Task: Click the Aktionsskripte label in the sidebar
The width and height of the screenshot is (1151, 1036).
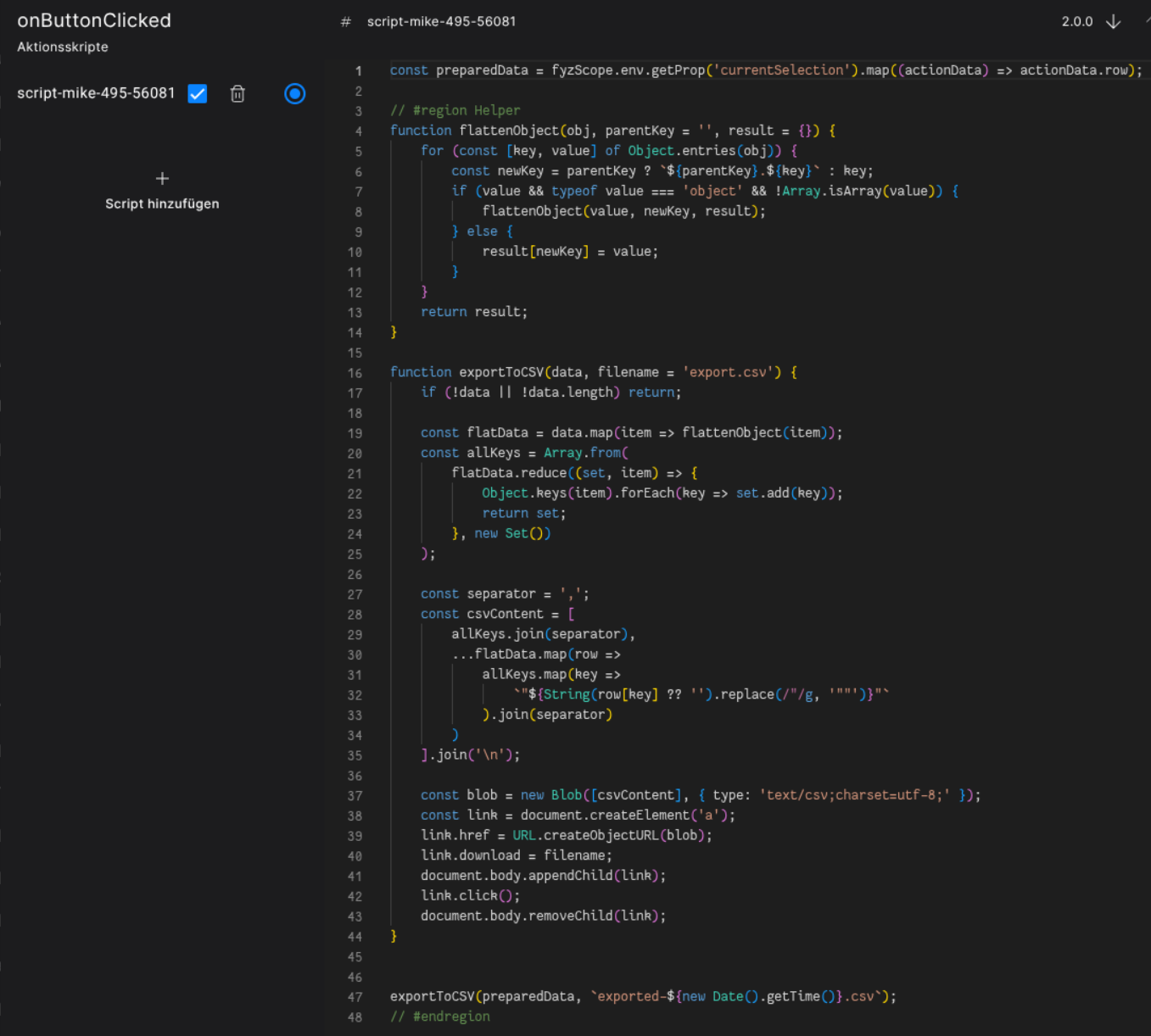Action: coord(62,47)
